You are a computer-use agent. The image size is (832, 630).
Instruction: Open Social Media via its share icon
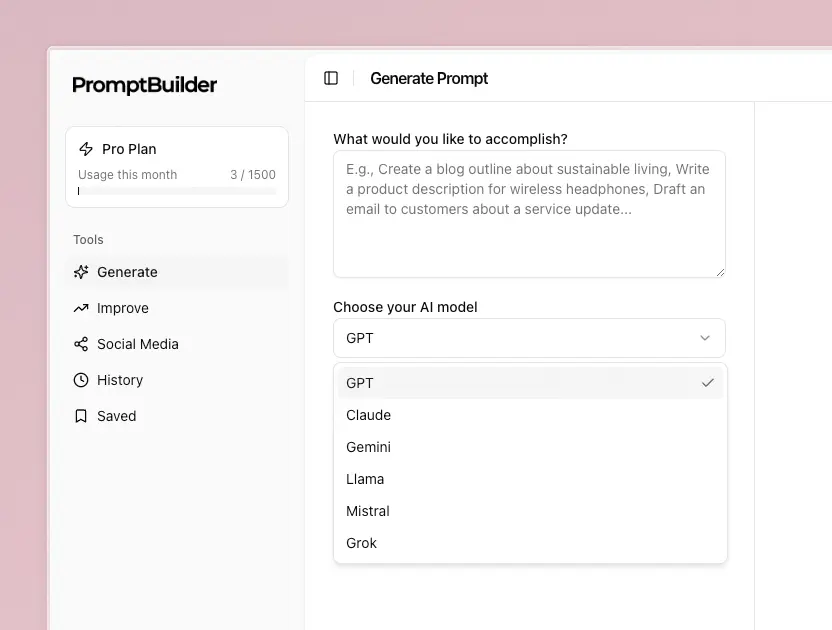(x=81, y=344)
